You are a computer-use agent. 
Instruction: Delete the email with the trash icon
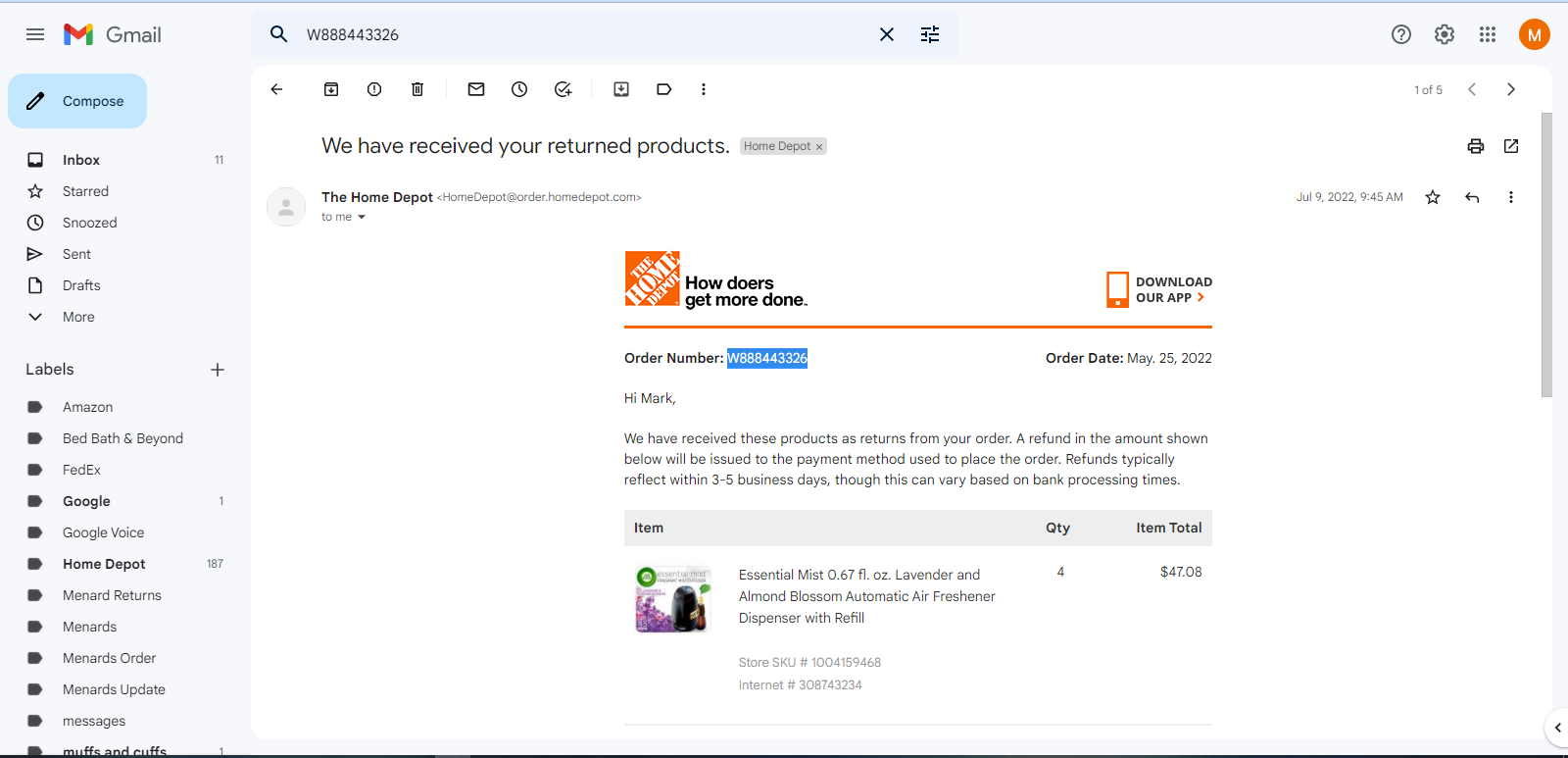click(x=417, y=89)
